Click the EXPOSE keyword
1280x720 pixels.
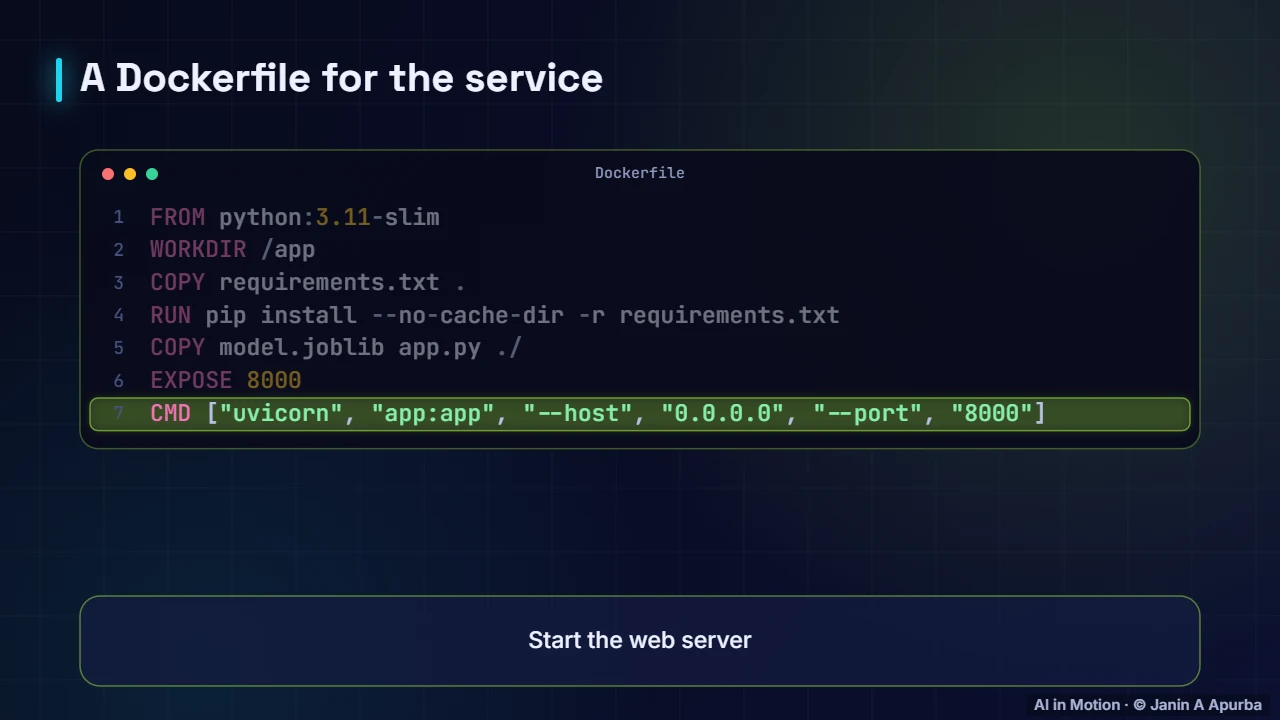pos(191,380)
